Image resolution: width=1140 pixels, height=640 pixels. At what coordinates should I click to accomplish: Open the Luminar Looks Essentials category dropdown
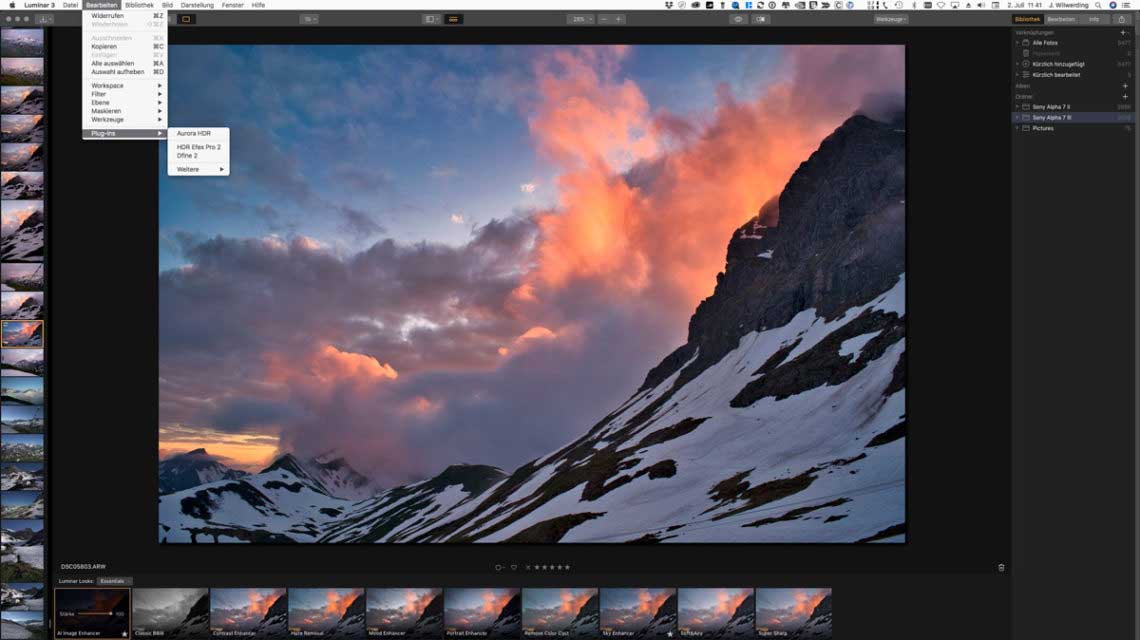[x=115, y=581]
